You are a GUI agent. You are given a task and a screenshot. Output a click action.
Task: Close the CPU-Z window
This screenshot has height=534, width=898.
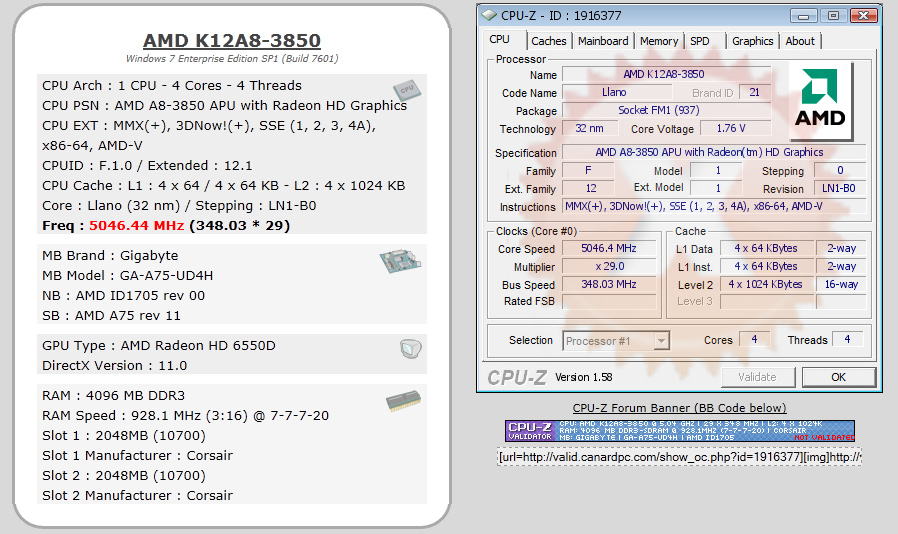[860, 16]
